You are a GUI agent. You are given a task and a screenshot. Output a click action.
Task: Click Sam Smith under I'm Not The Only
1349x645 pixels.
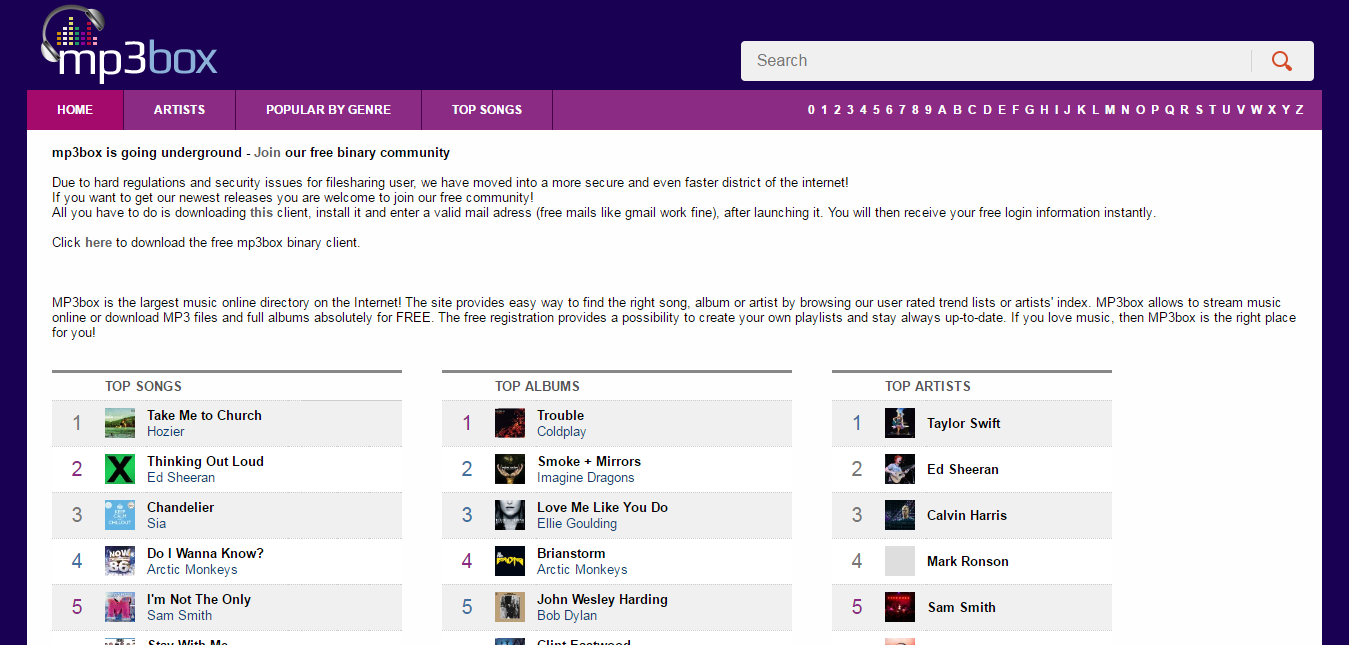pos(180,616)
